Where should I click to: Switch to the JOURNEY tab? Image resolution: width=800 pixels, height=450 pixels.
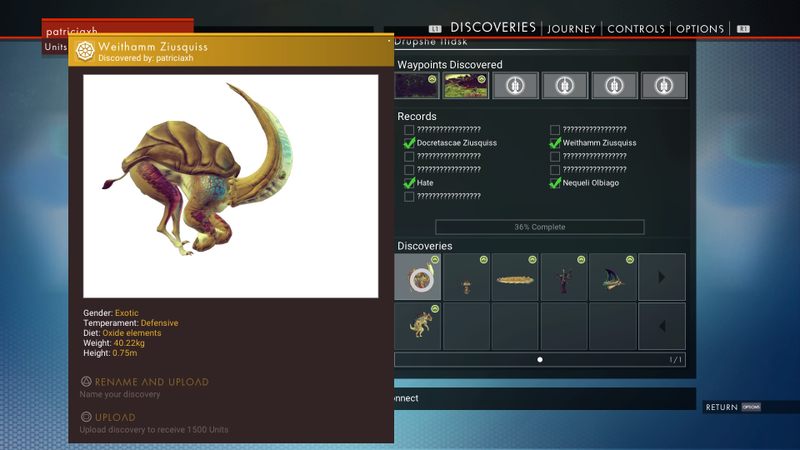[x=571, y=29]
